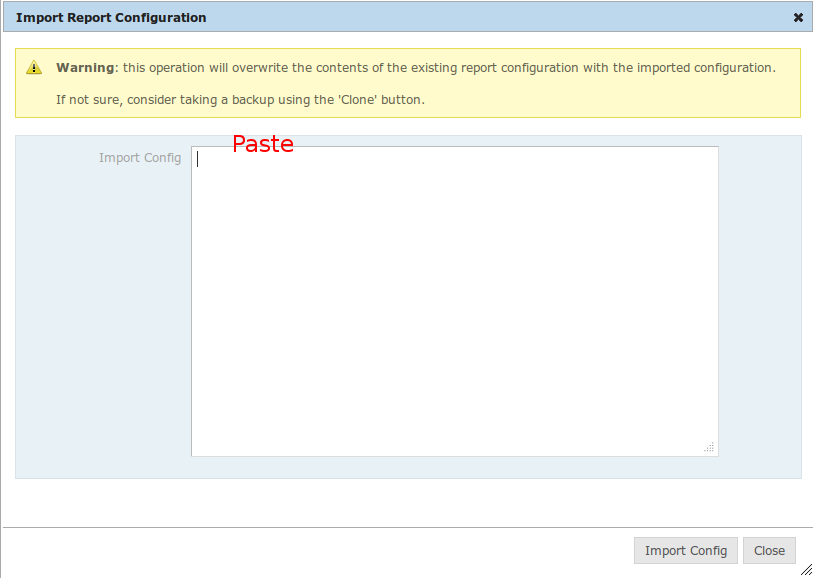The height and width of the screenshot is (578, 814).
Task: Click the 'Import Report Configuration' dialog title
Action: pos(111,18)
